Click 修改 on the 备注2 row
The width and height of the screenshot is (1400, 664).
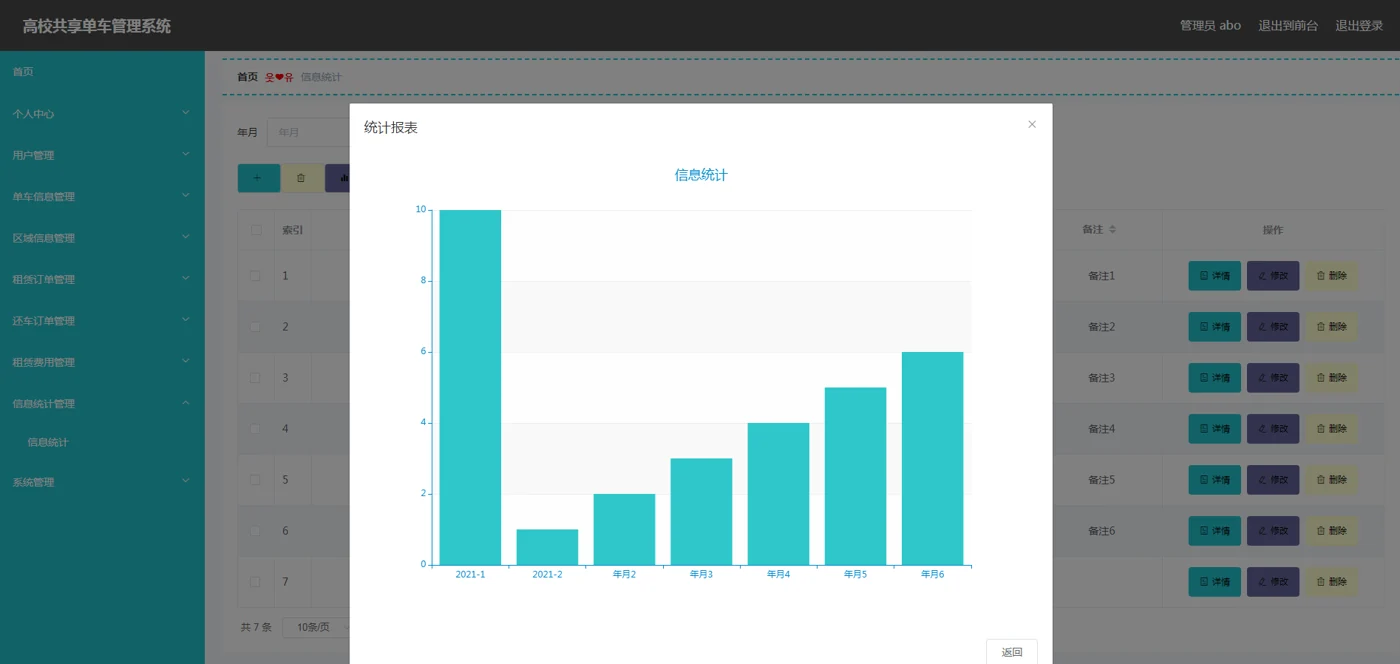pos(1273,327)
